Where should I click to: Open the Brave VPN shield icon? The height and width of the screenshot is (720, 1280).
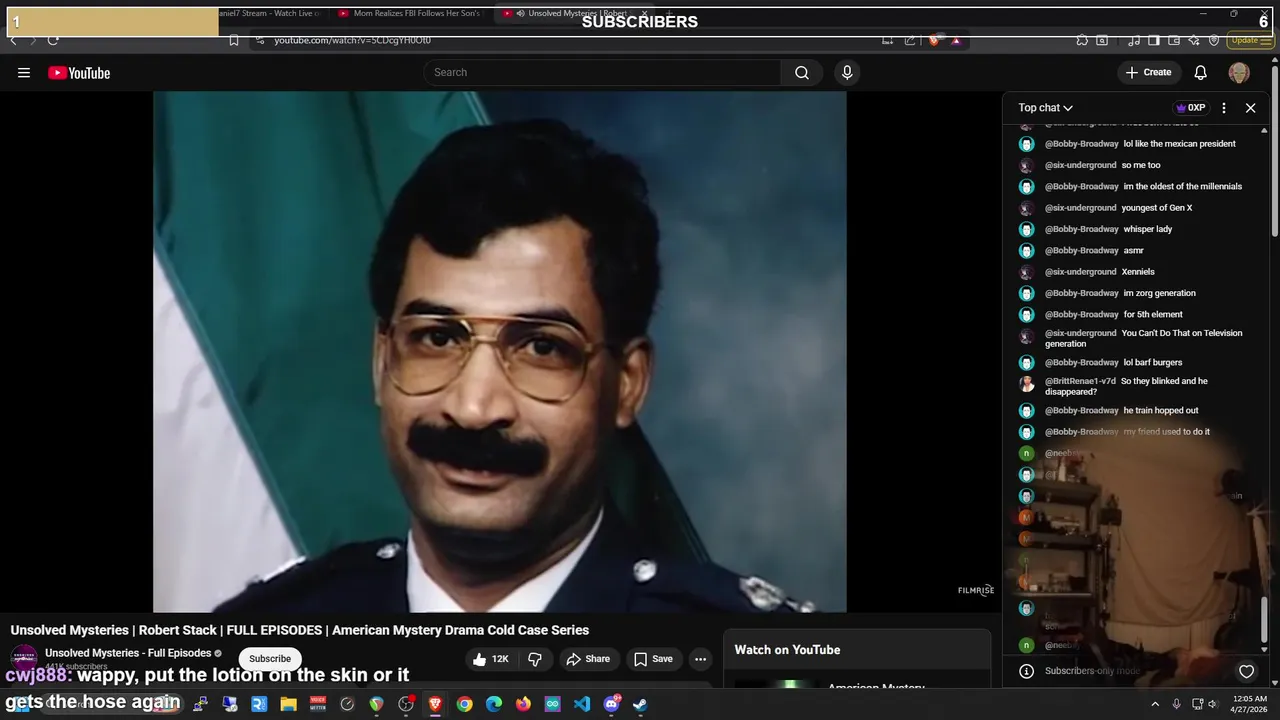(x=1214, y=40)
